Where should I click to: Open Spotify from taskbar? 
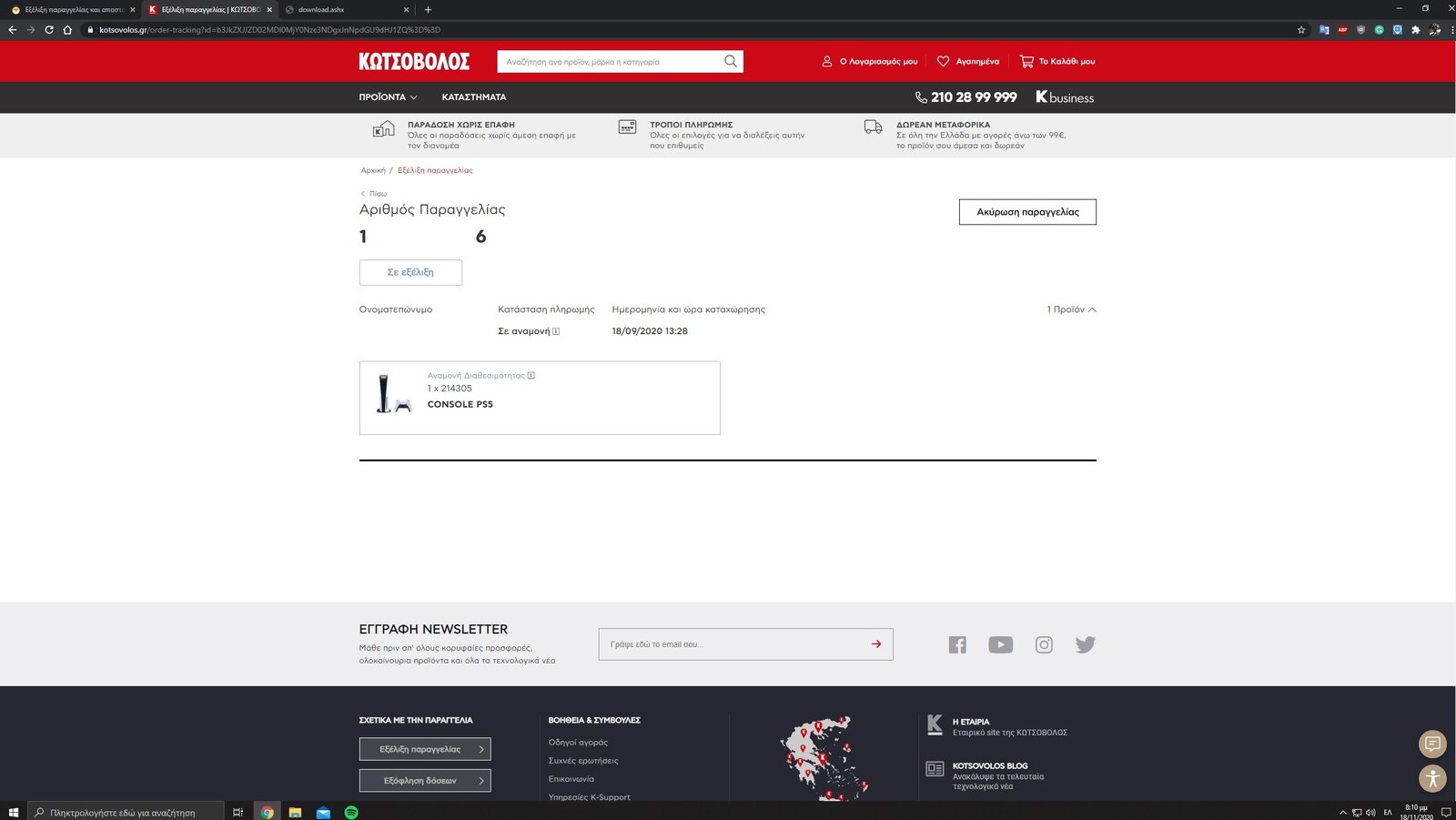coord(351,812)
